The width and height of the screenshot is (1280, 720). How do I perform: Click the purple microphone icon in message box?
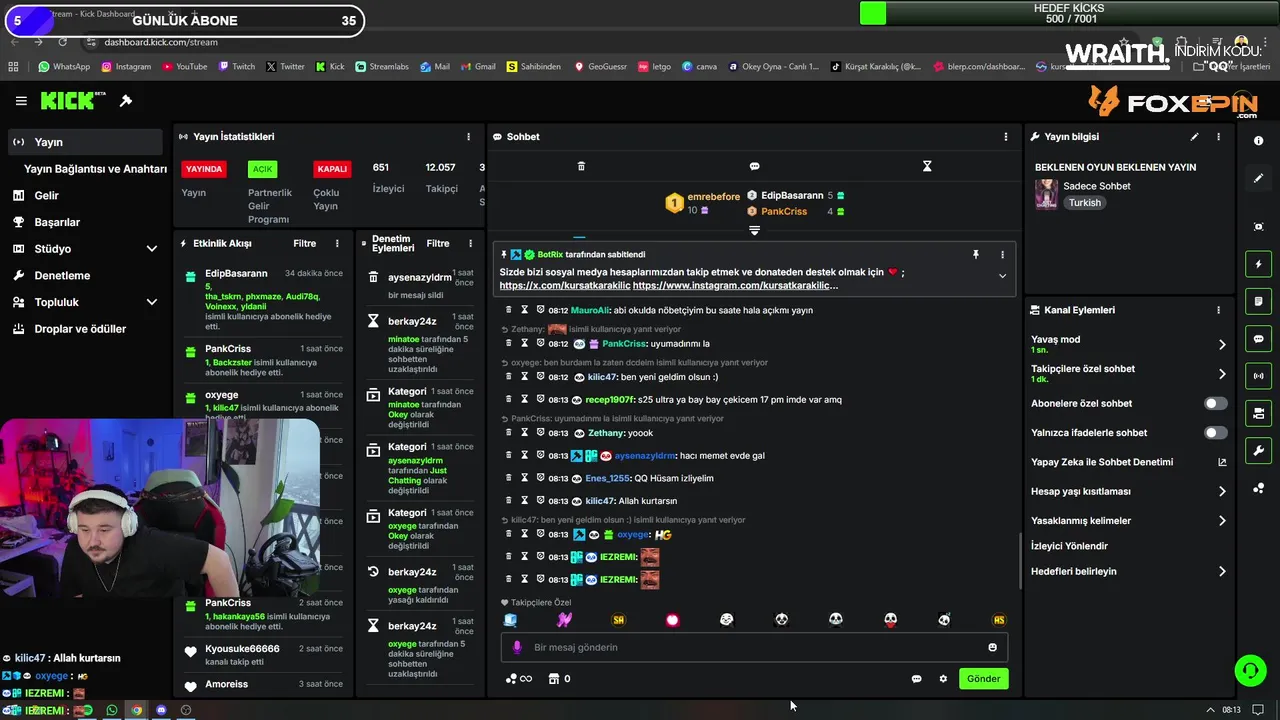coord(517,647)
